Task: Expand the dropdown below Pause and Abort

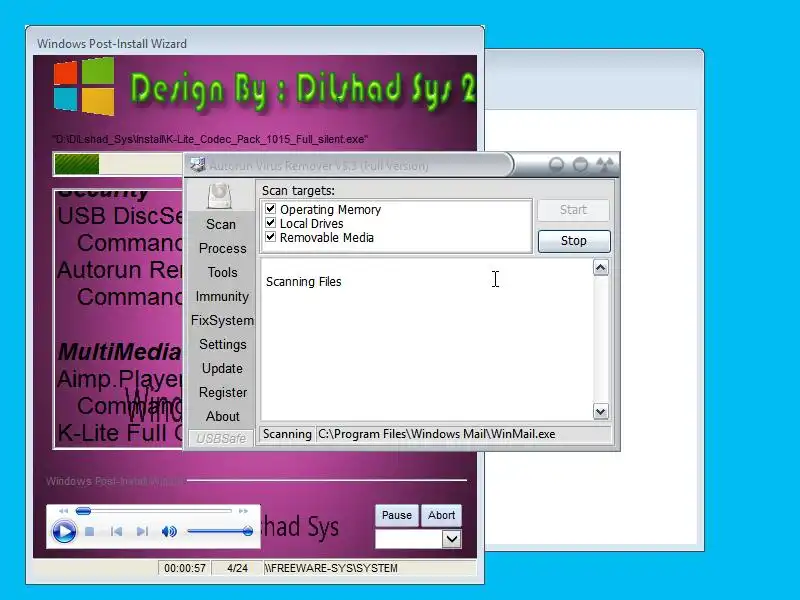Action: (452, 539)
